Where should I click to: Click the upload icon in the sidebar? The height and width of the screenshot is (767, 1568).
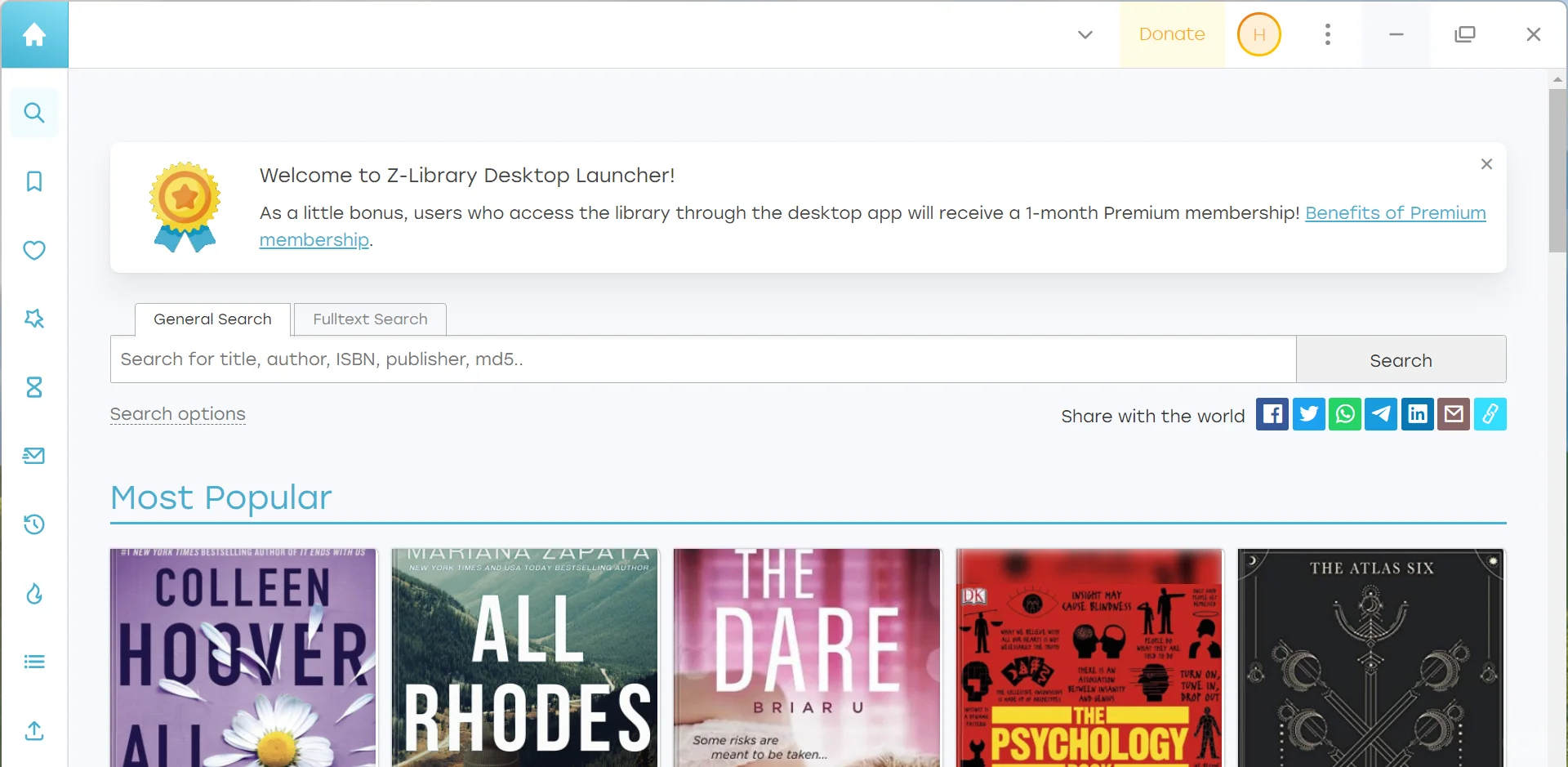(34, 730)
